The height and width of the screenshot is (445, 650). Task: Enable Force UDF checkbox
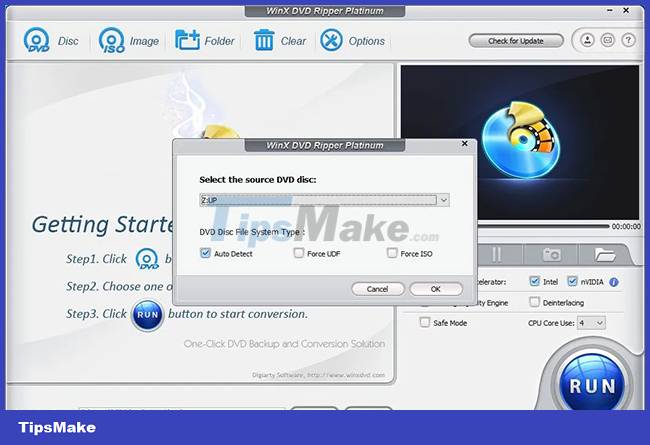298,253
